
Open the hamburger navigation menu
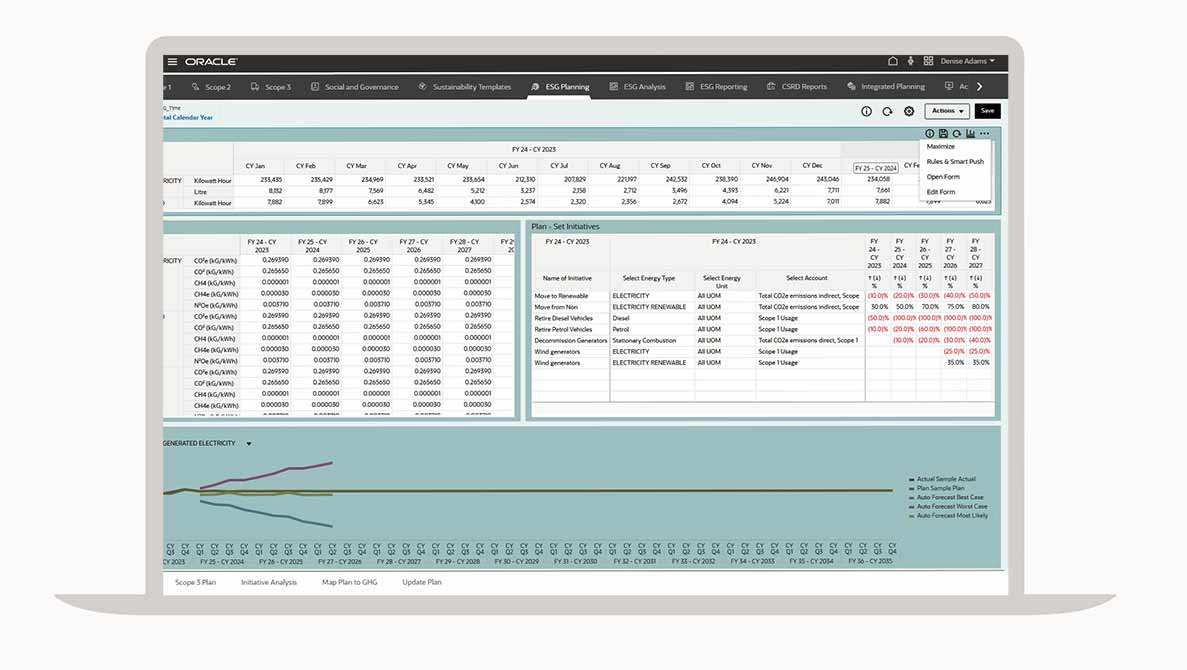173,62
